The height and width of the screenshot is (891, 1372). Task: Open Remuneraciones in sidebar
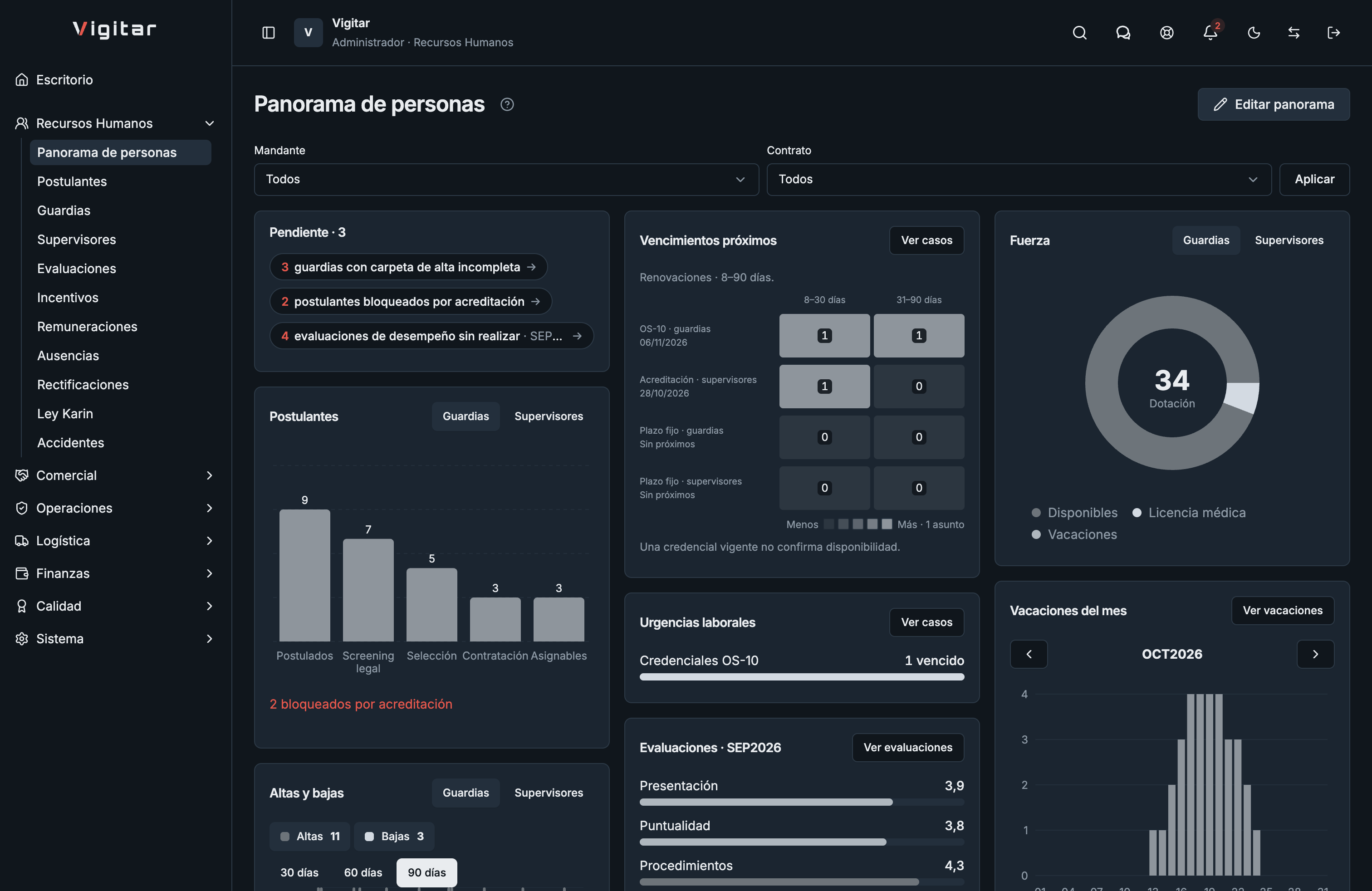tap(121, 327)
